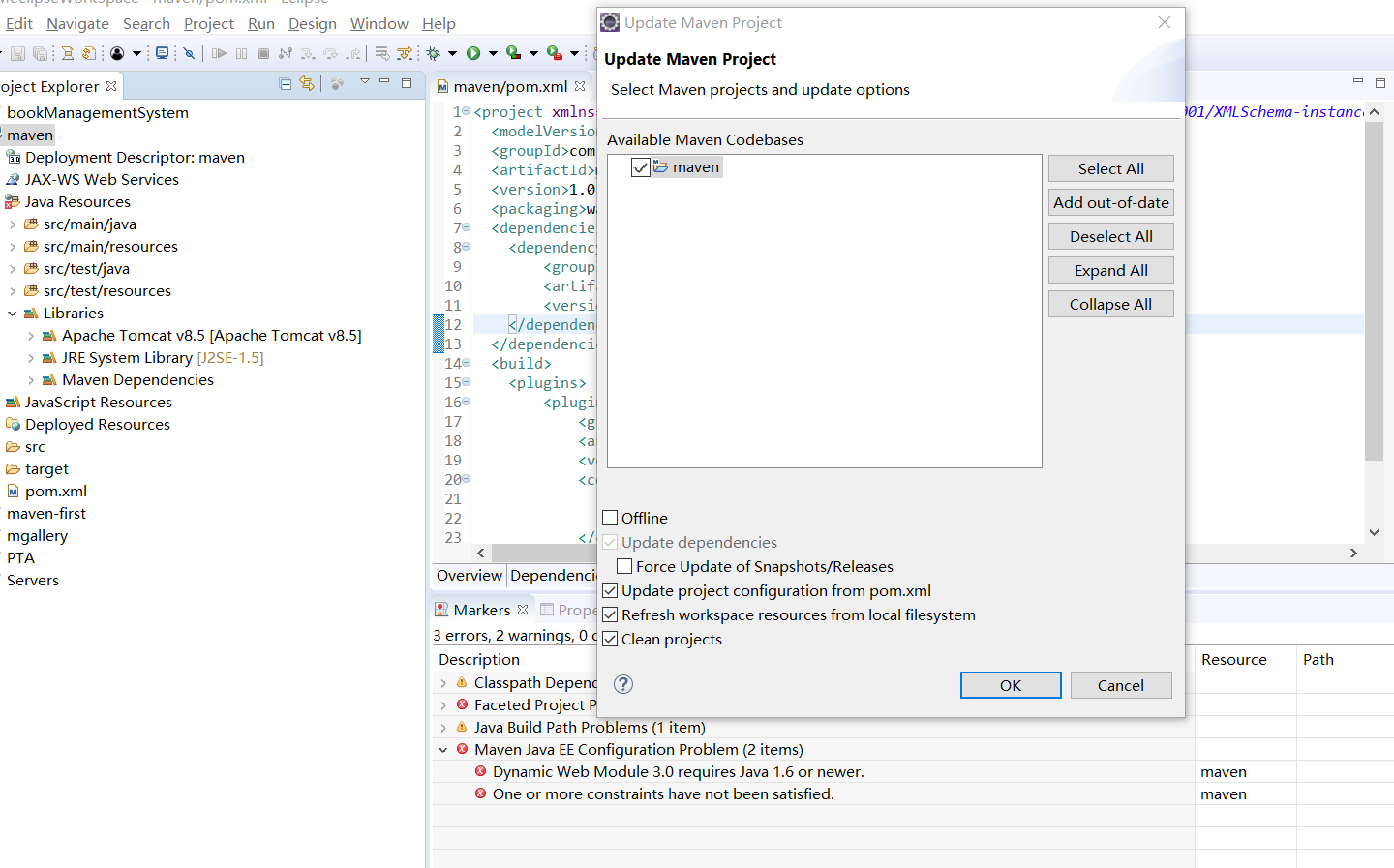Click the Step Into icon
Screen dimensions: 1394x868
point(308,54)
